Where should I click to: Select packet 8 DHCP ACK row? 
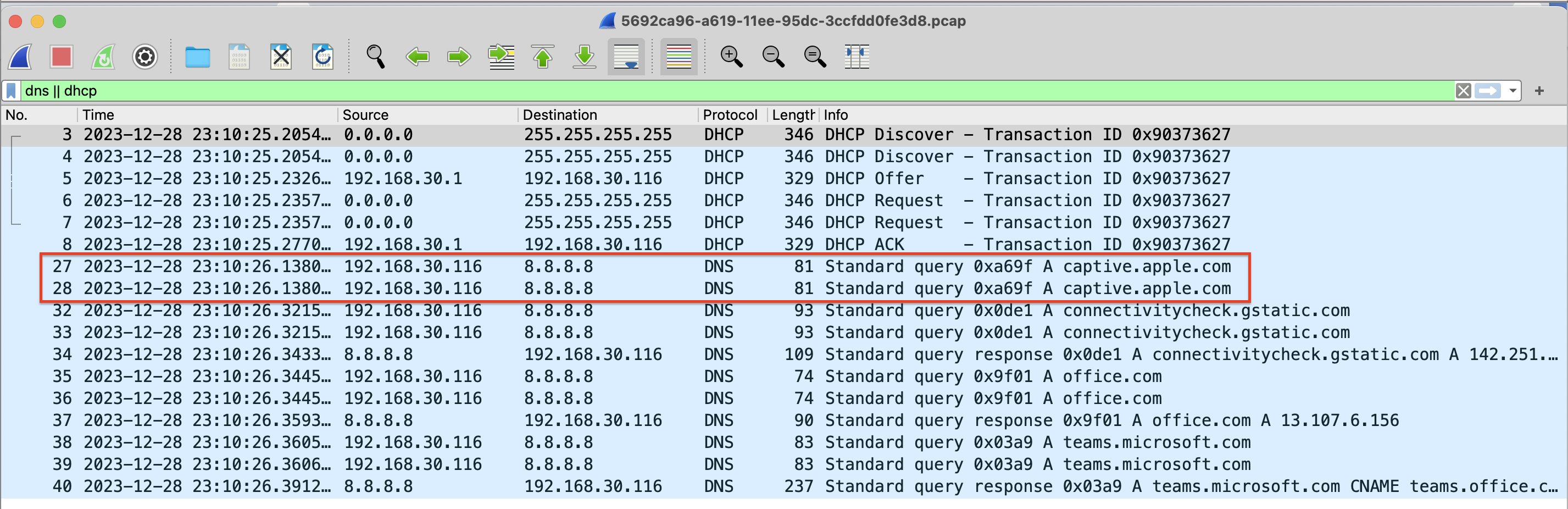[x=784, y=244]
